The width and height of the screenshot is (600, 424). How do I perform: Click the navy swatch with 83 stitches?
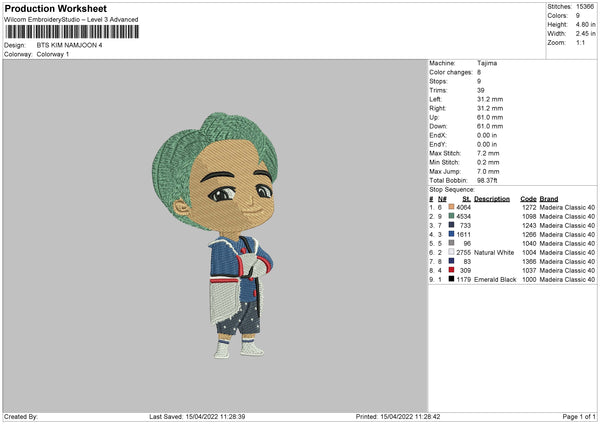coord(451,261)
